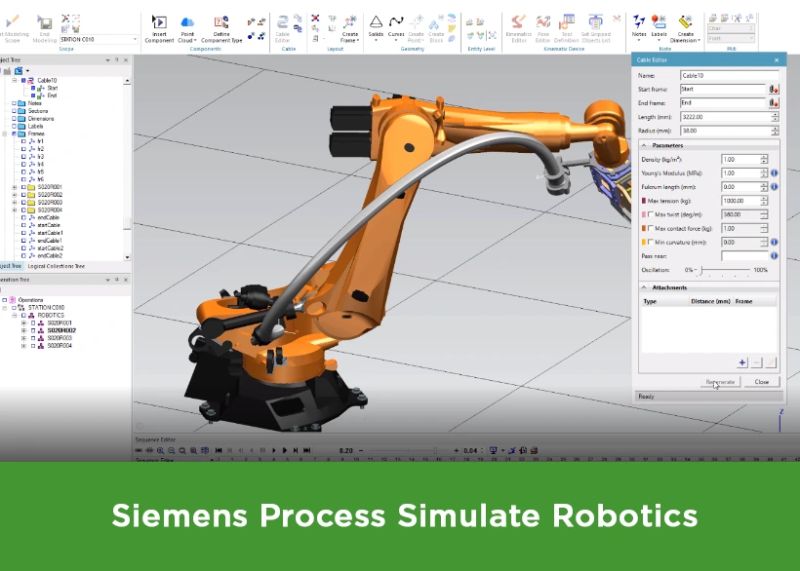The image size is (800, 571).
Task: Click the End Modeling icon
Action: [x=44, y=22]
